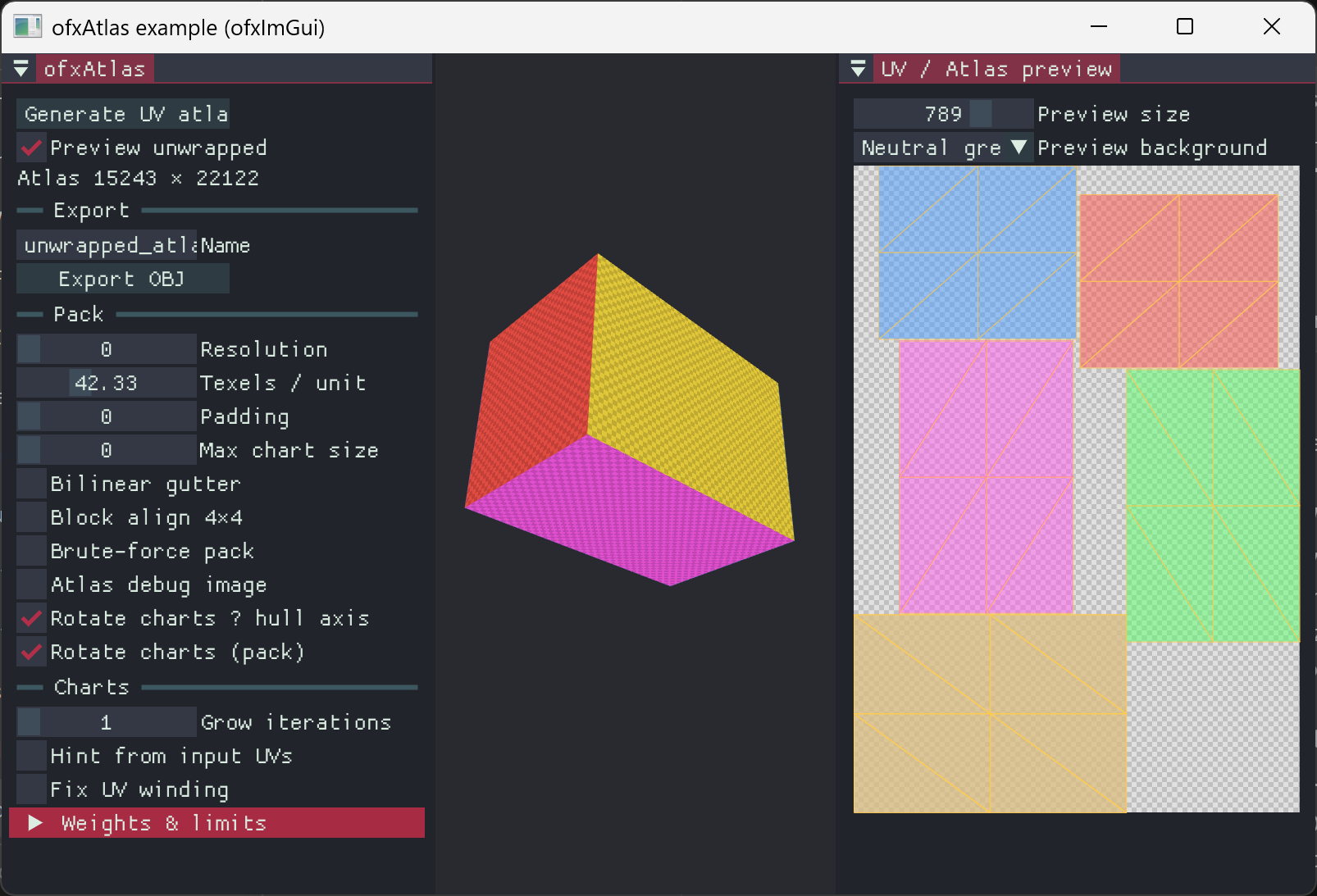Click the Padding slider

(107, 416)
